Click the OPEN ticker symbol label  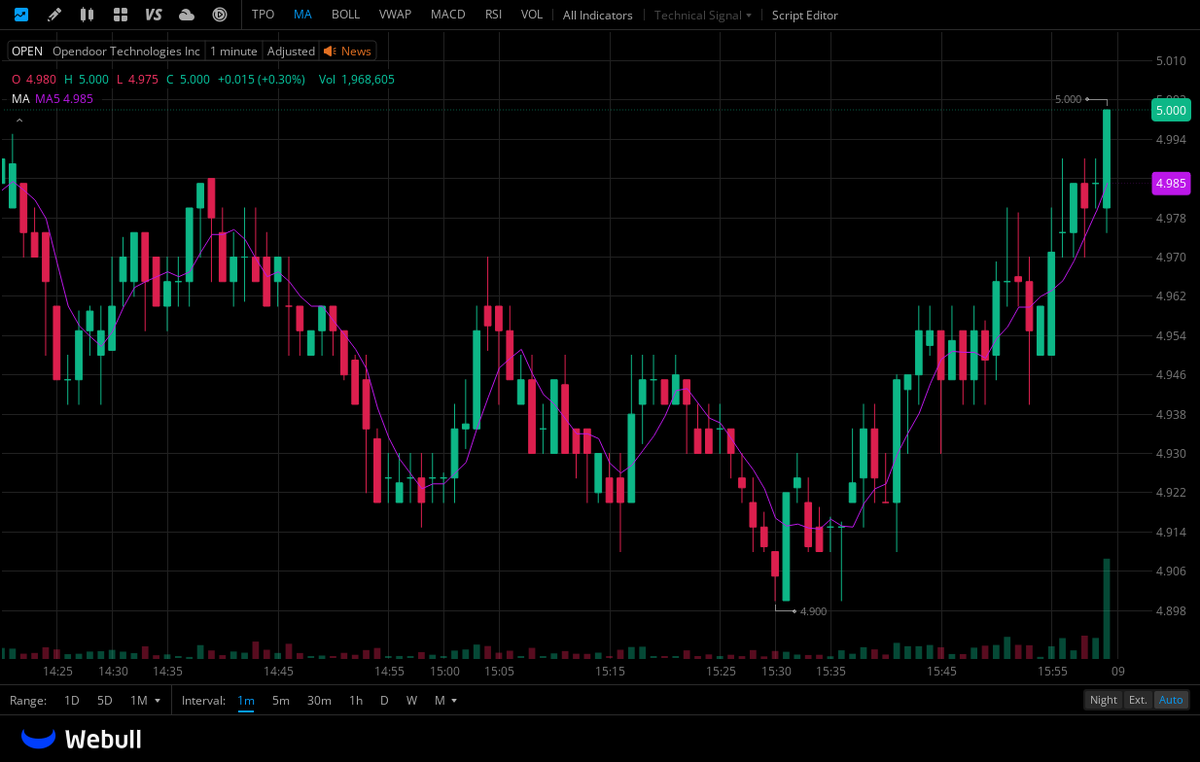coord(27,51)
